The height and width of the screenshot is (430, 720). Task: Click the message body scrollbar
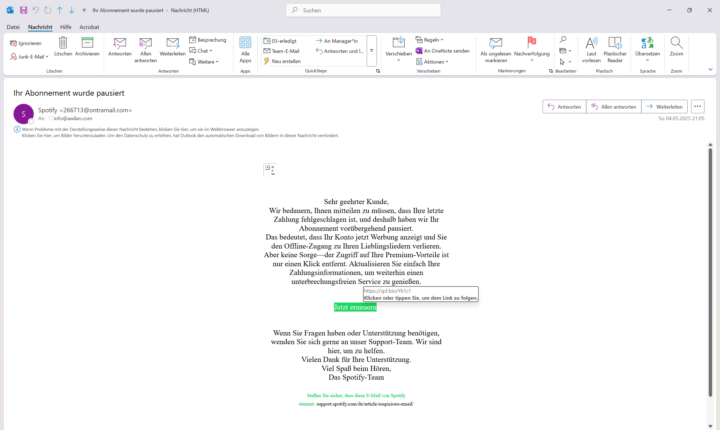[x=710, y=272]
